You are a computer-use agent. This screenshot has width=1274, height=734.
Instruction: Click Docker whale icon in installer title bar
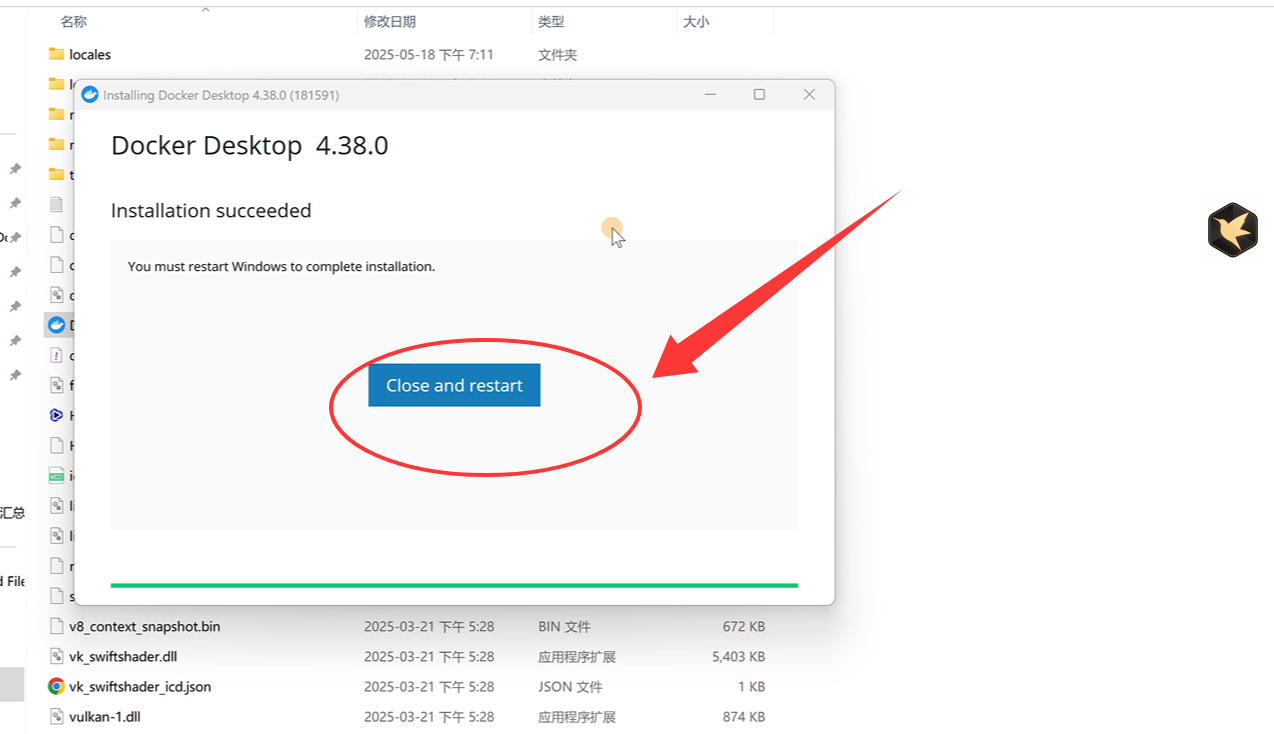point(90,95)
